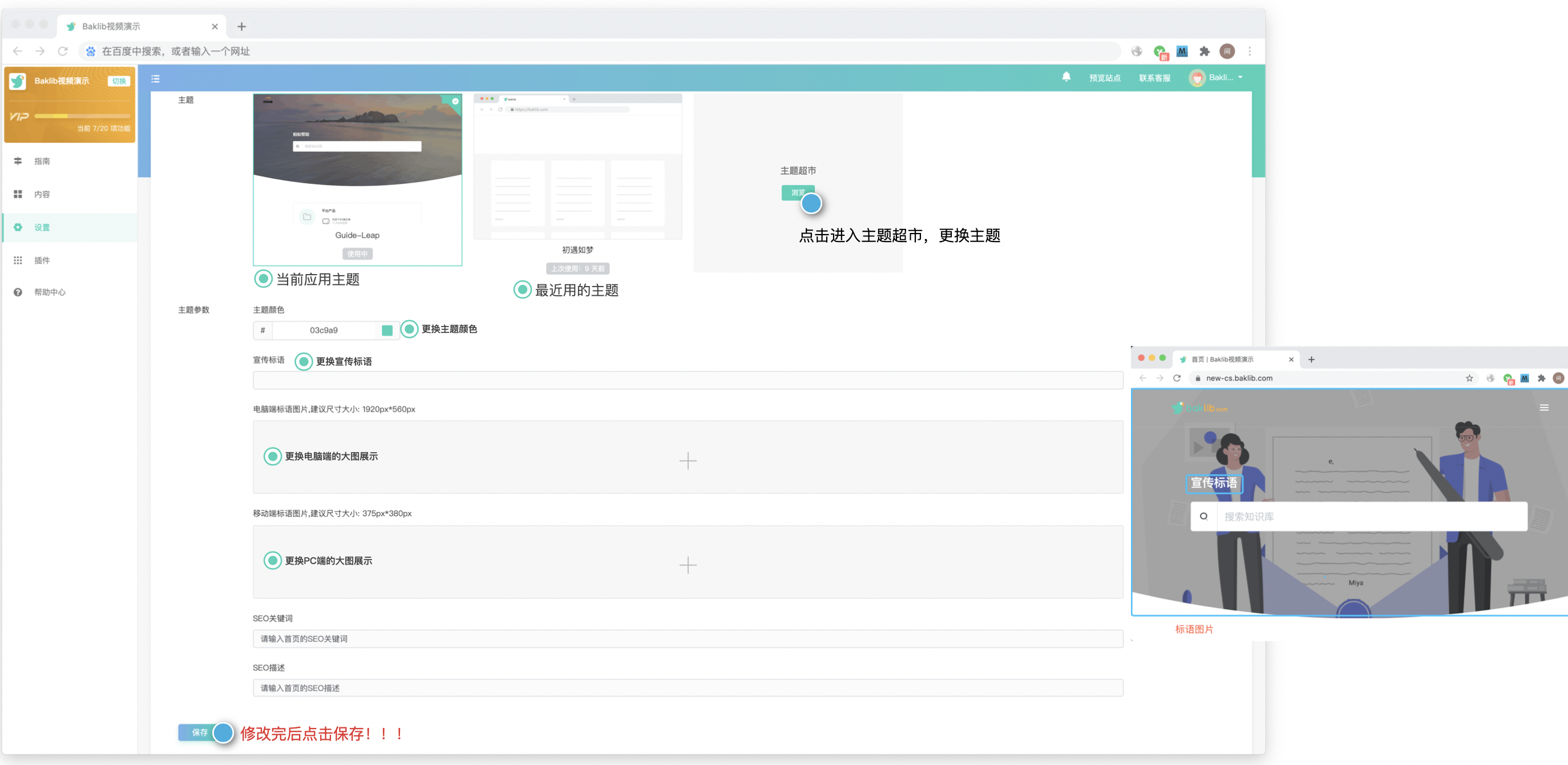Click the blue M extension in second browser window
The image size is (1568, 765).
[1524, 377]
